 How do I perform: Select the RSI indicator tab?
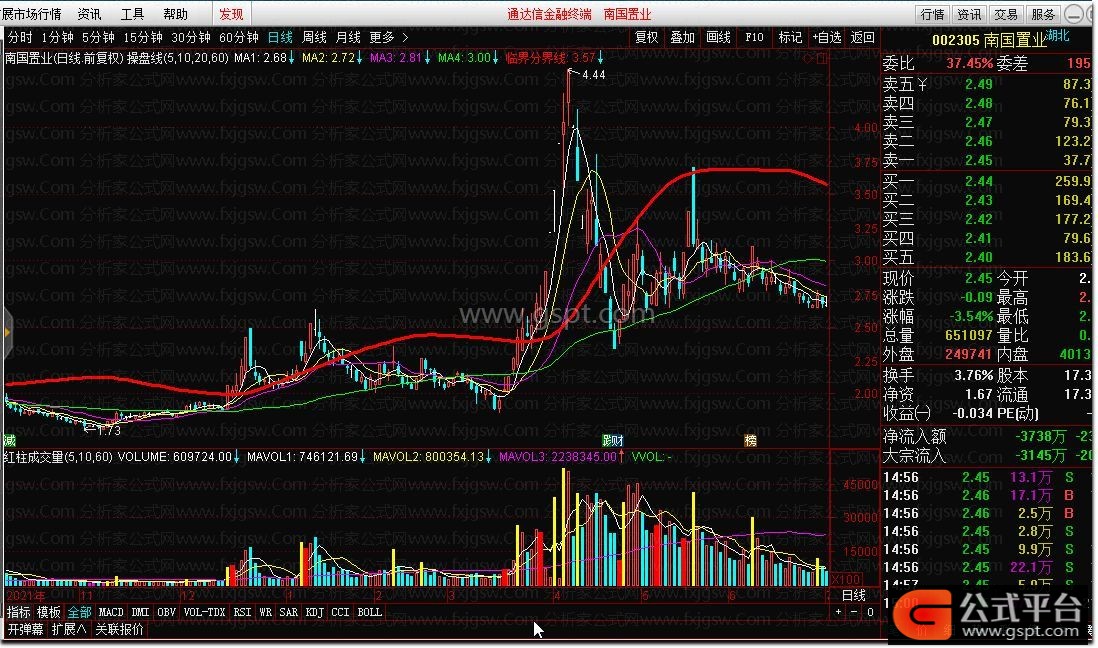pyautogui.click(x=242, y=612)
